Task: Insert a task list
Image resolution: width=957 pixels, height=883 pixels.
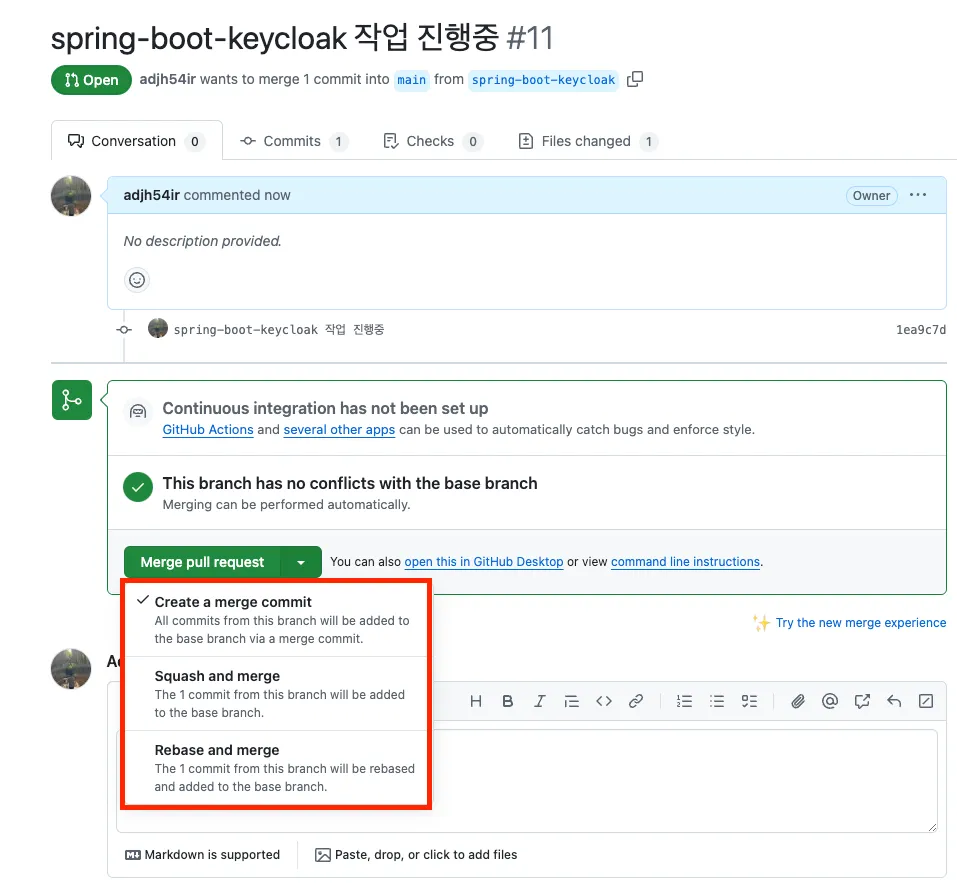Action: pyautogui.click(x=749, y=701)
